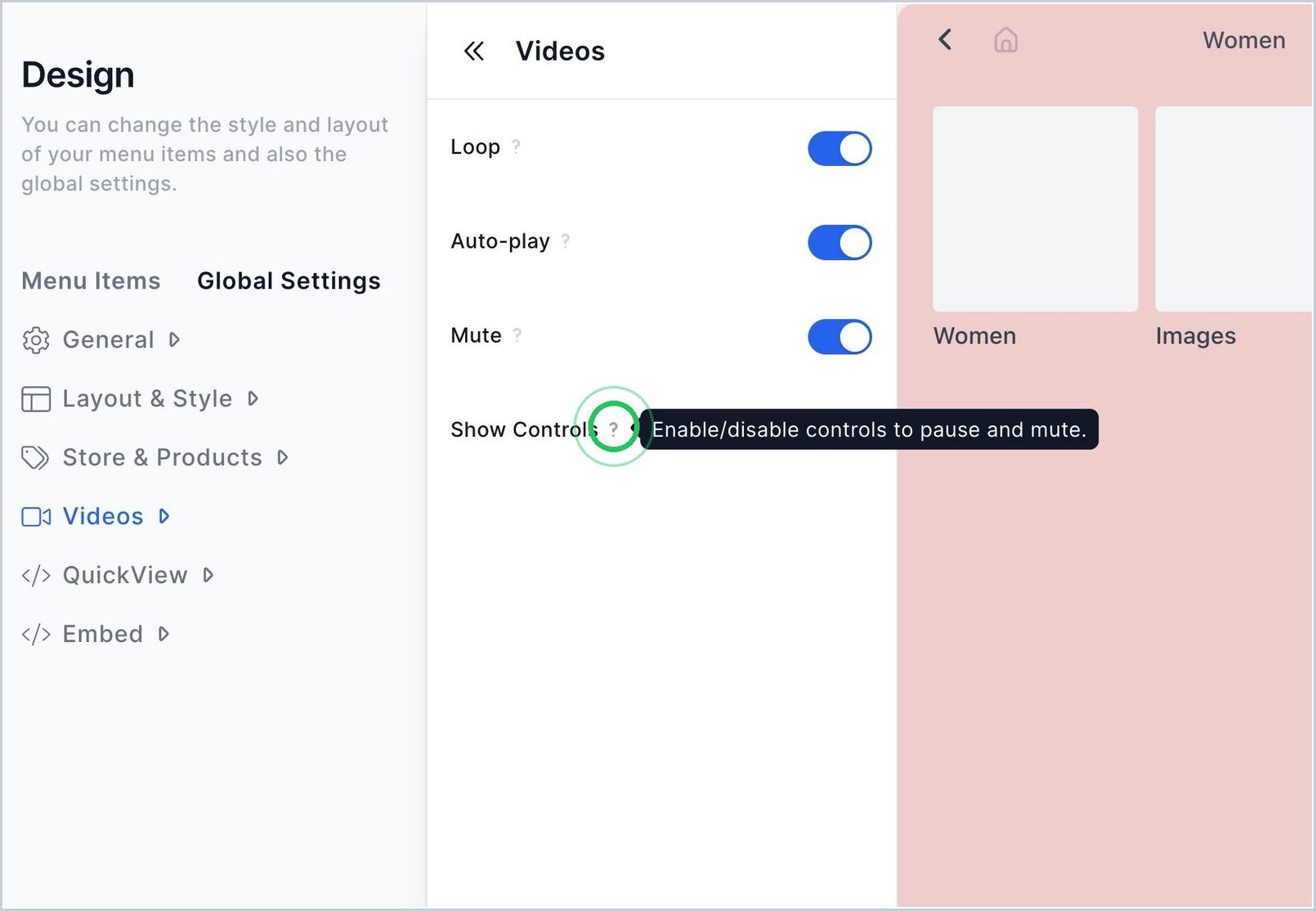Click the Show Controls label

click(523, 429)
